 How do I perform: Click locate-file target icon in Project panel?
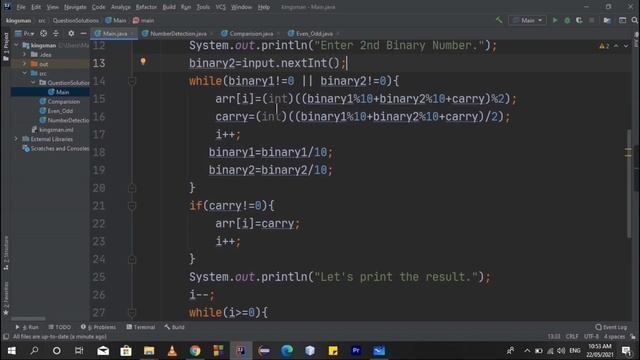coord(43,33)
